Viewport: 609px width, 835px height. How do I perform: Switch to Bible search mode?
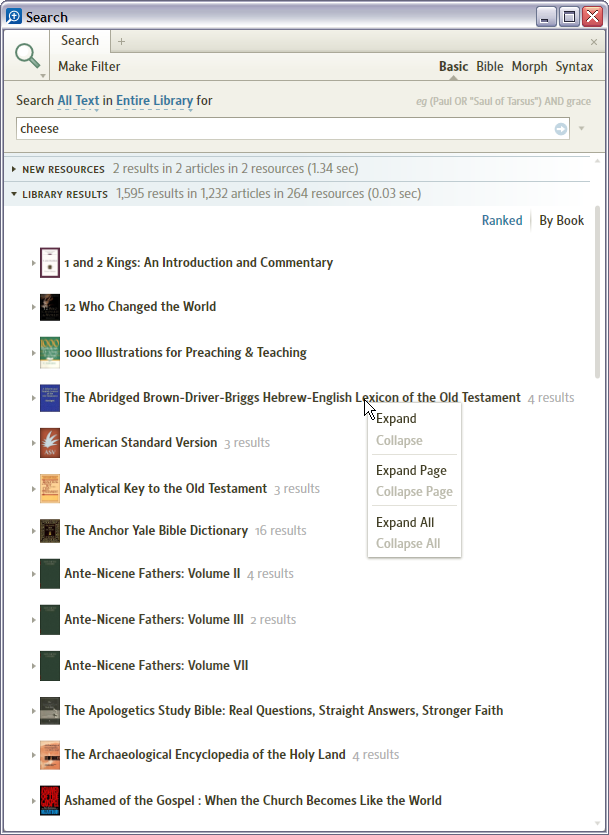point(490,67)
